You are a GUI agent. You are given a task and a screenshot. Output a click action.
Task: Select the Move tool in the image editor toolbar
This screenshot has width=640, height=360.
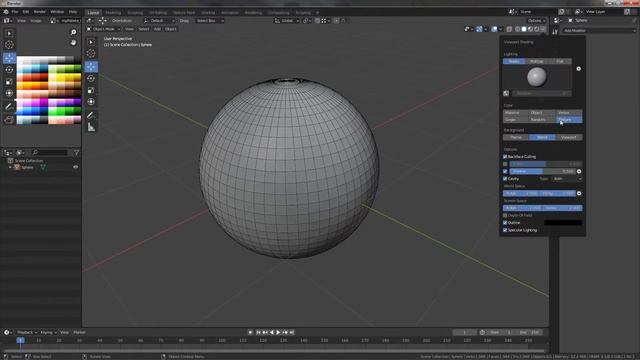click(9, 58)
